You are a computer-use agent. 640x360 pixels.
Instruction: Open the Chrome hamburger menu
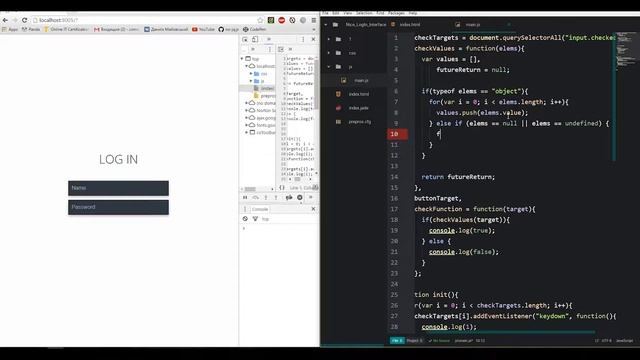click(x=313, y=20)
